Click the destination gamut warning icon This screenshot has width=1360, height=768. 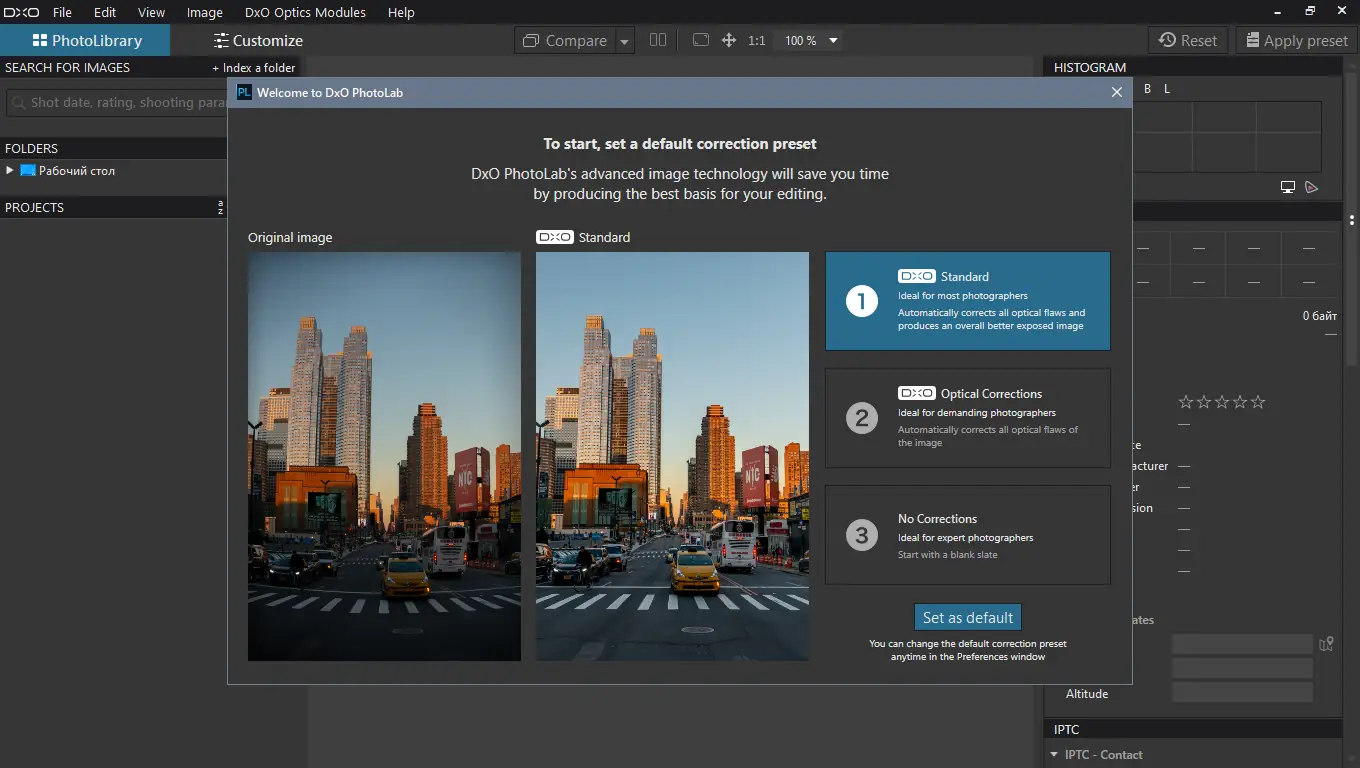pos(1311,187)
